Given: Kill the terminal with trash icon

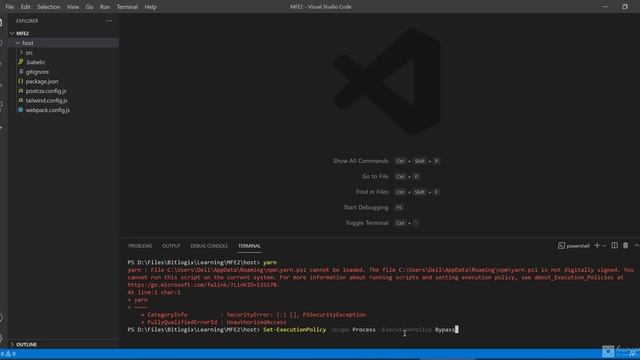Looking at the screenshot, I should tap(625, 245).
